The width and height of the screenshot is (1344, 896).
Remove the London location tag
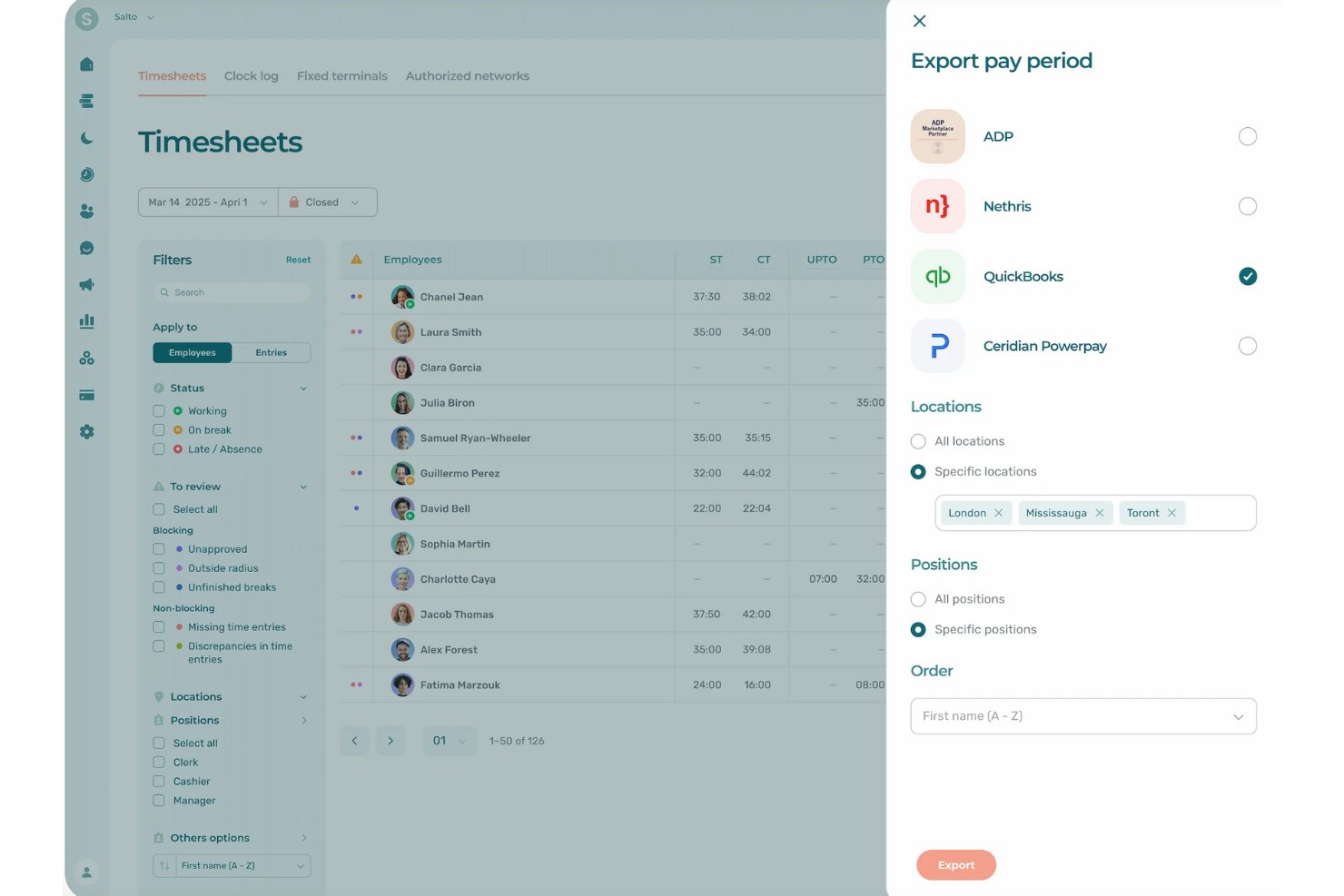[999, 513]
